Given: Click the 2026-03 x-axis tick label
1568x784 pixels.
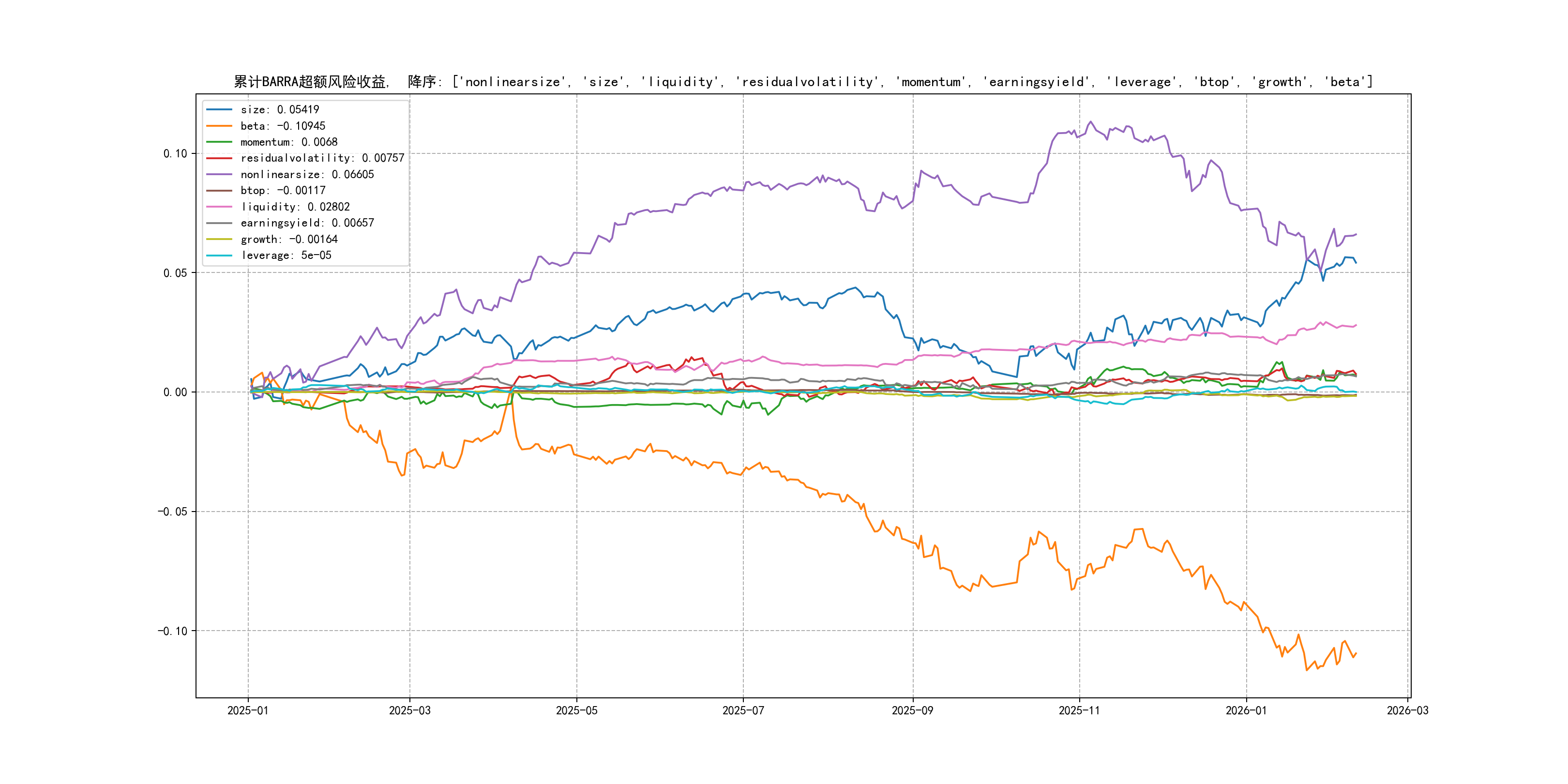Looking at the screenshot, I should [x=1407, y=710].
